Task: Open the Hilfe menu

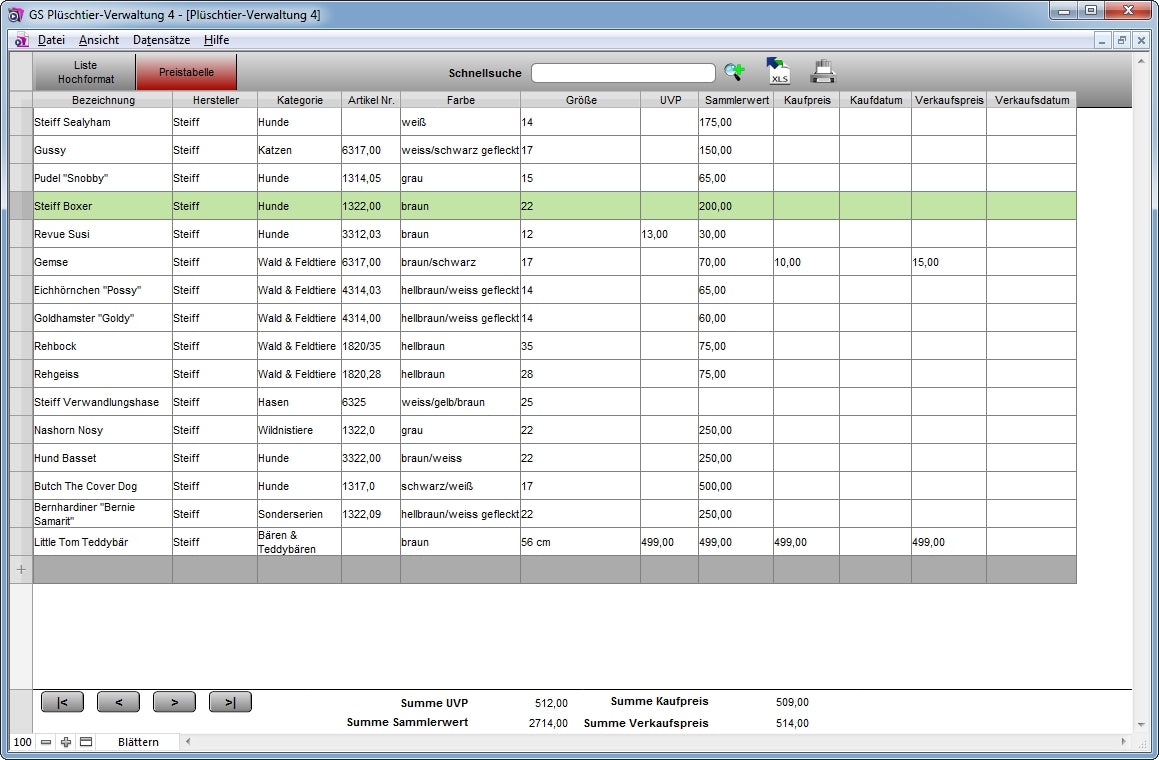Action: [x=216, y=40]
